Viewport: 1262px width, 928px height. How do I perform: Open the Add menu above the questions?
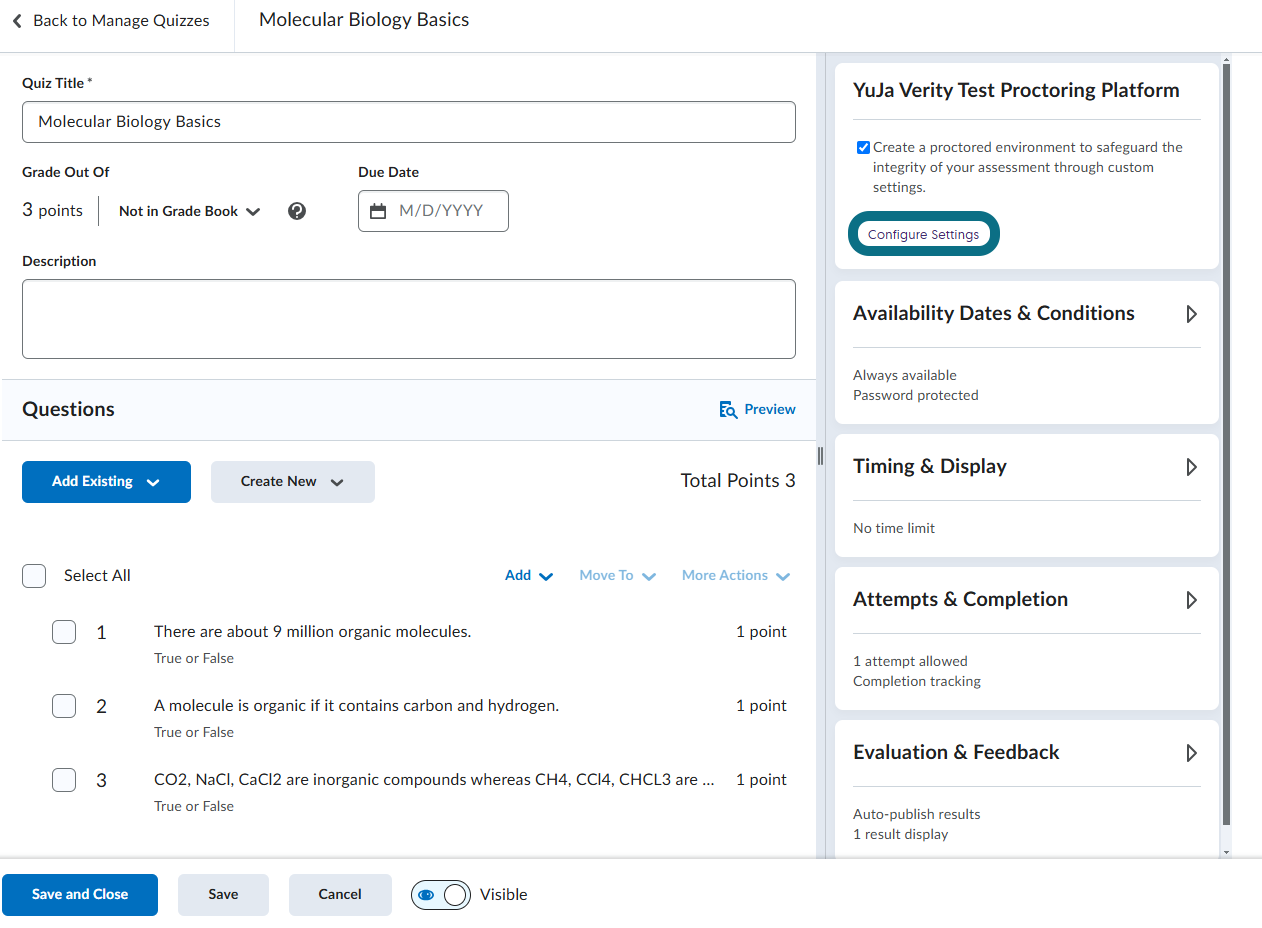(529, 576)
